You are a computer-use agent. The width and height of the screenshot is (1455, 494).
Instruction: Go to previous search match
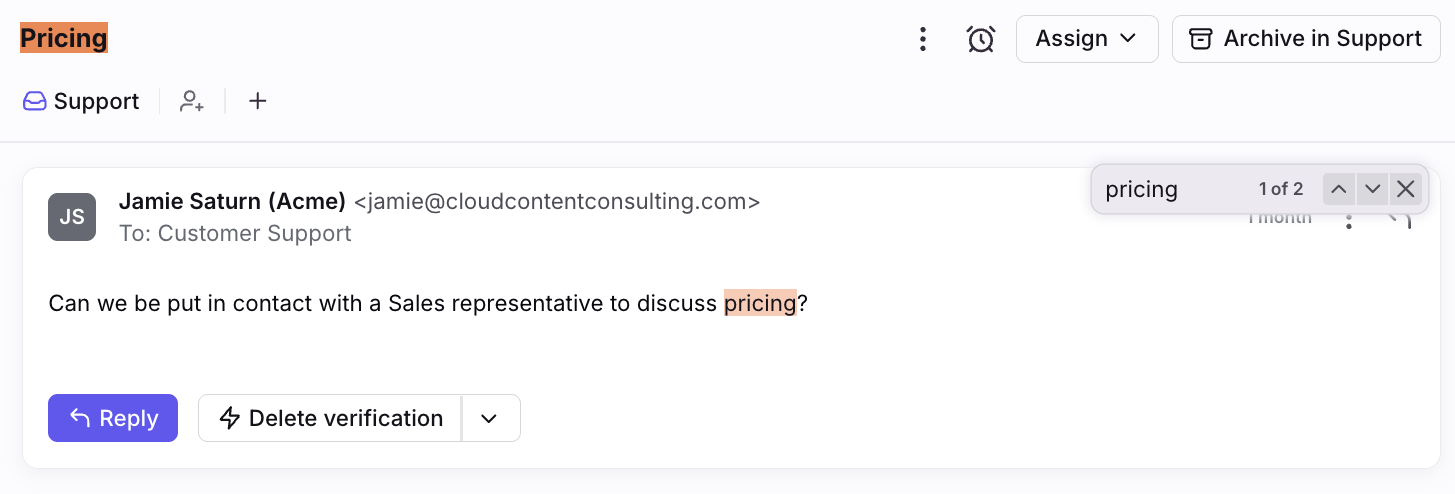click(1339, 189)
